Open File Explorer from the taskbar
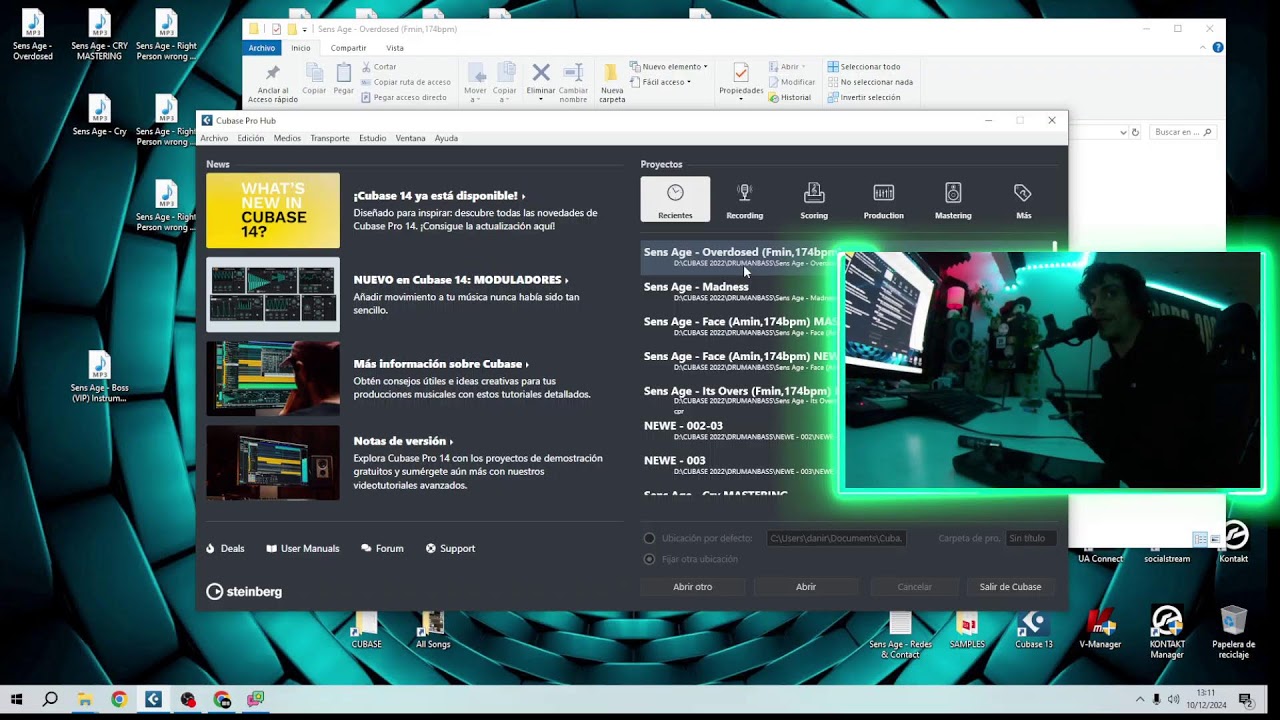 pos(85,699)
